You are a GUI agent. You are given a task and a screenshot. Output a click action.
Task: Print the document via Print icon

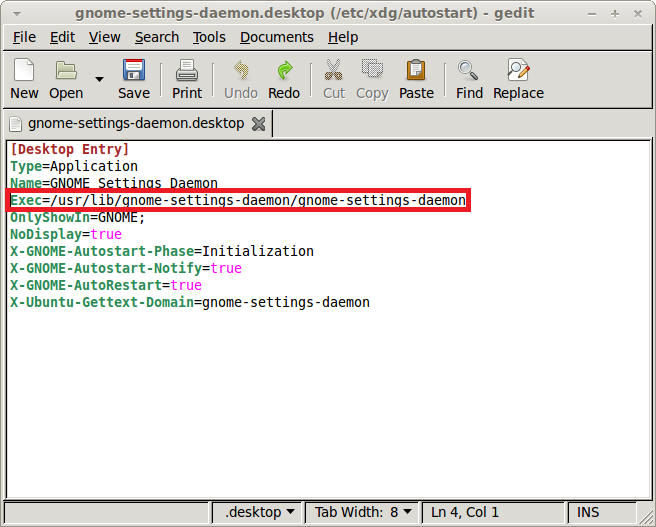click(187, 70)
